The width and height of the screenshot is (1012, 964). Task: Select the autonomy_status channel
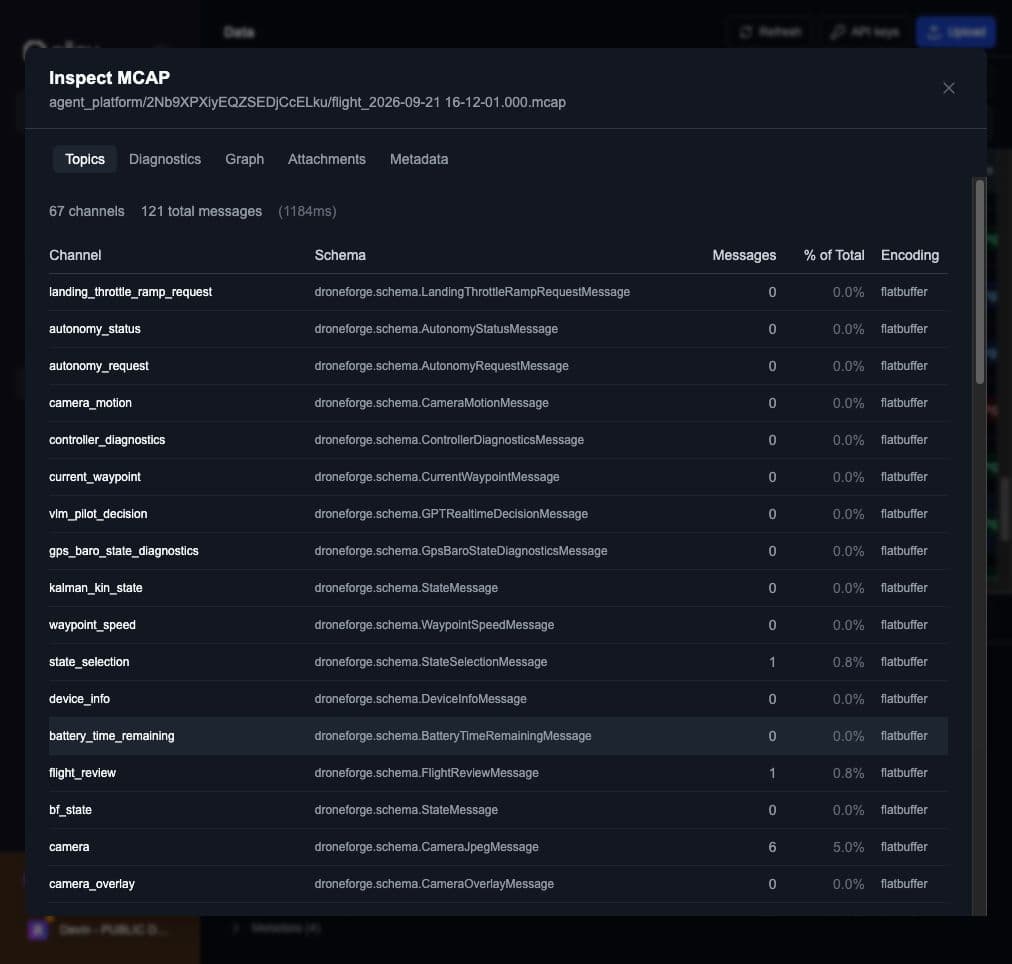point(95,329)
